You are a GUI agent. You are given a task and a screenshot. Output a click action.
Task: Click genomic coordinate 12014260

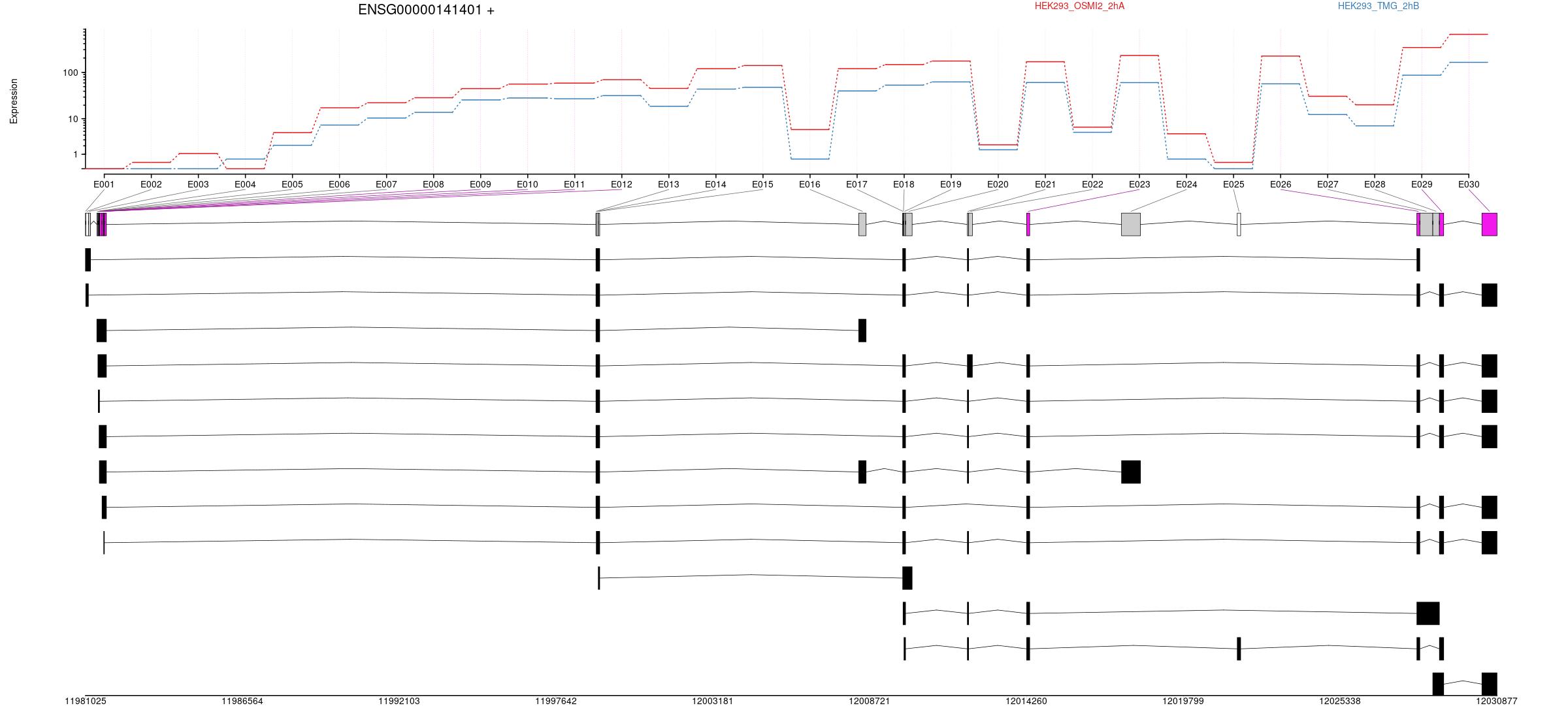tap(1026, 702)
